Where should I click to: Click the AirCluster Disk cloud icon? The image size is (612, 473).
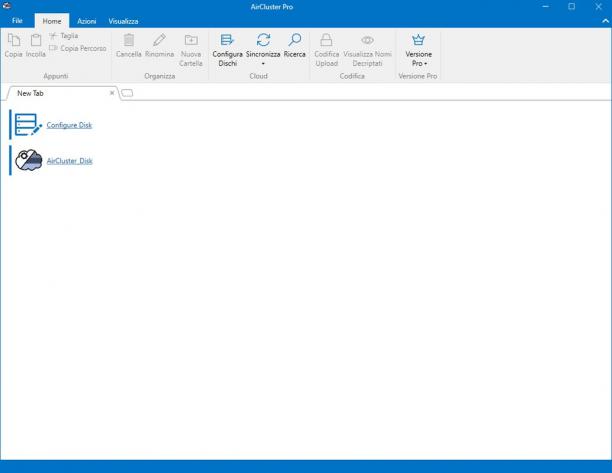pyautogui.click(x=28, y=160)
